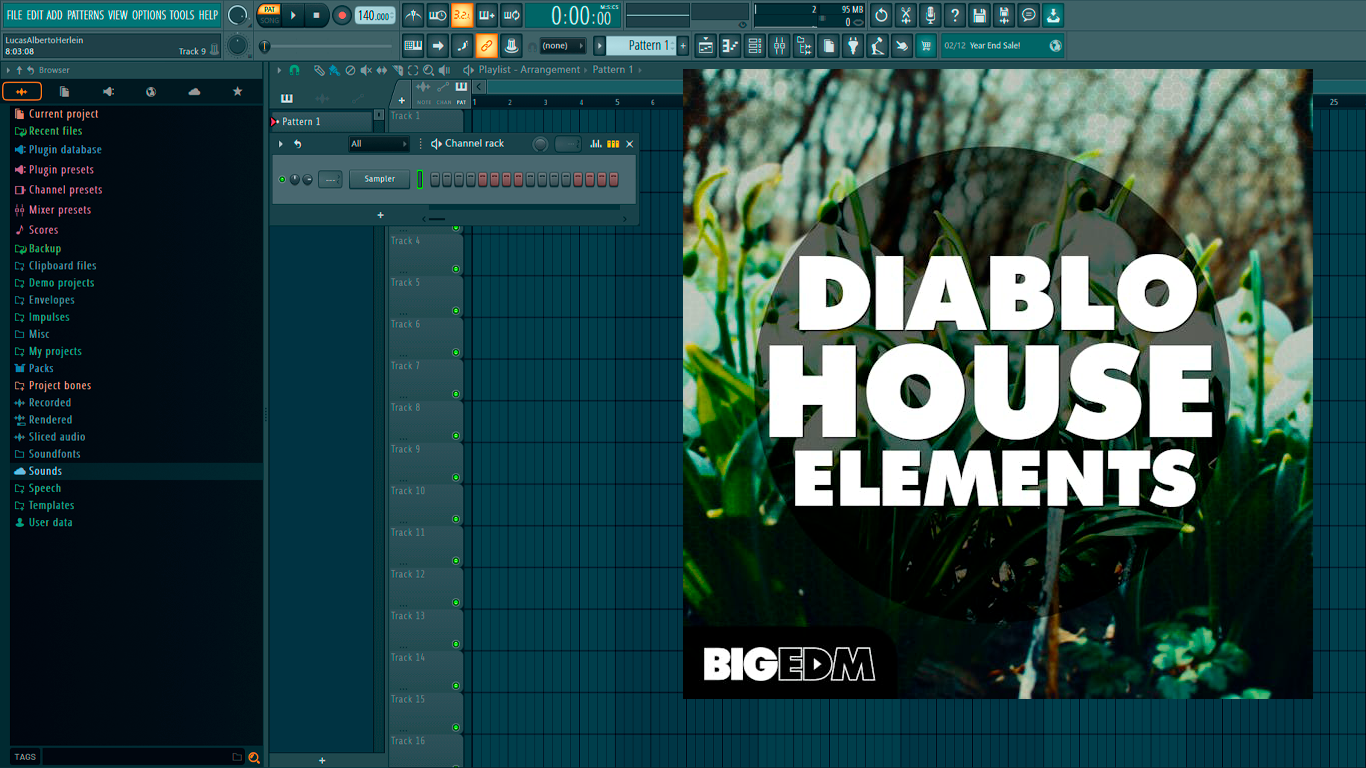1366x768 pixels.
Task: Click the project picker pages icon
Action: click(829, 45)
